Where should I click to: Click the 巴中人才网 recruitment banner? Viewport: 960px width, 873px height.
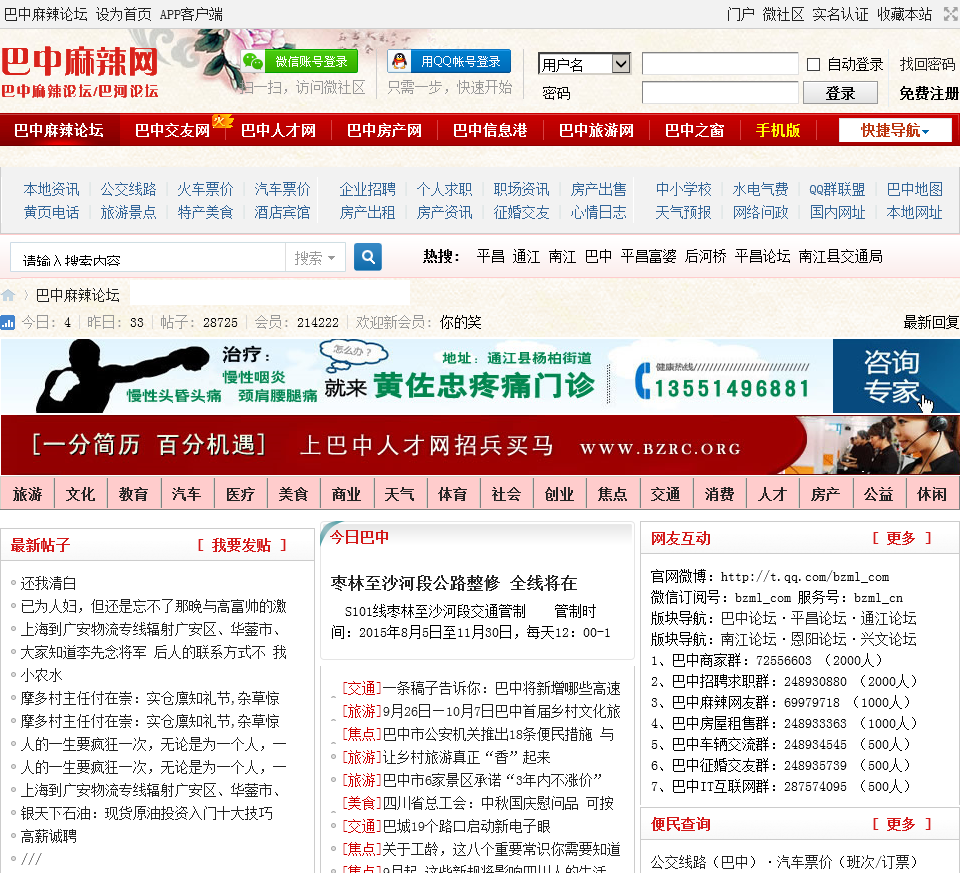pos(480,445)
